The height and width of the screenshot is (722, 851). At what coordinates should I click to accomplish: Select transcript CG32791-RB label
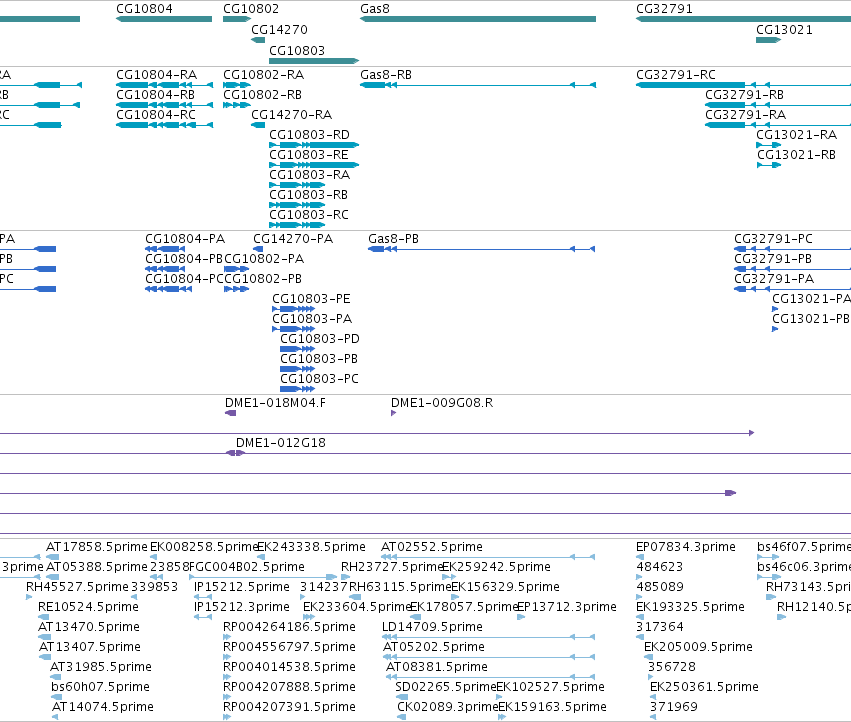coord(745,95)
